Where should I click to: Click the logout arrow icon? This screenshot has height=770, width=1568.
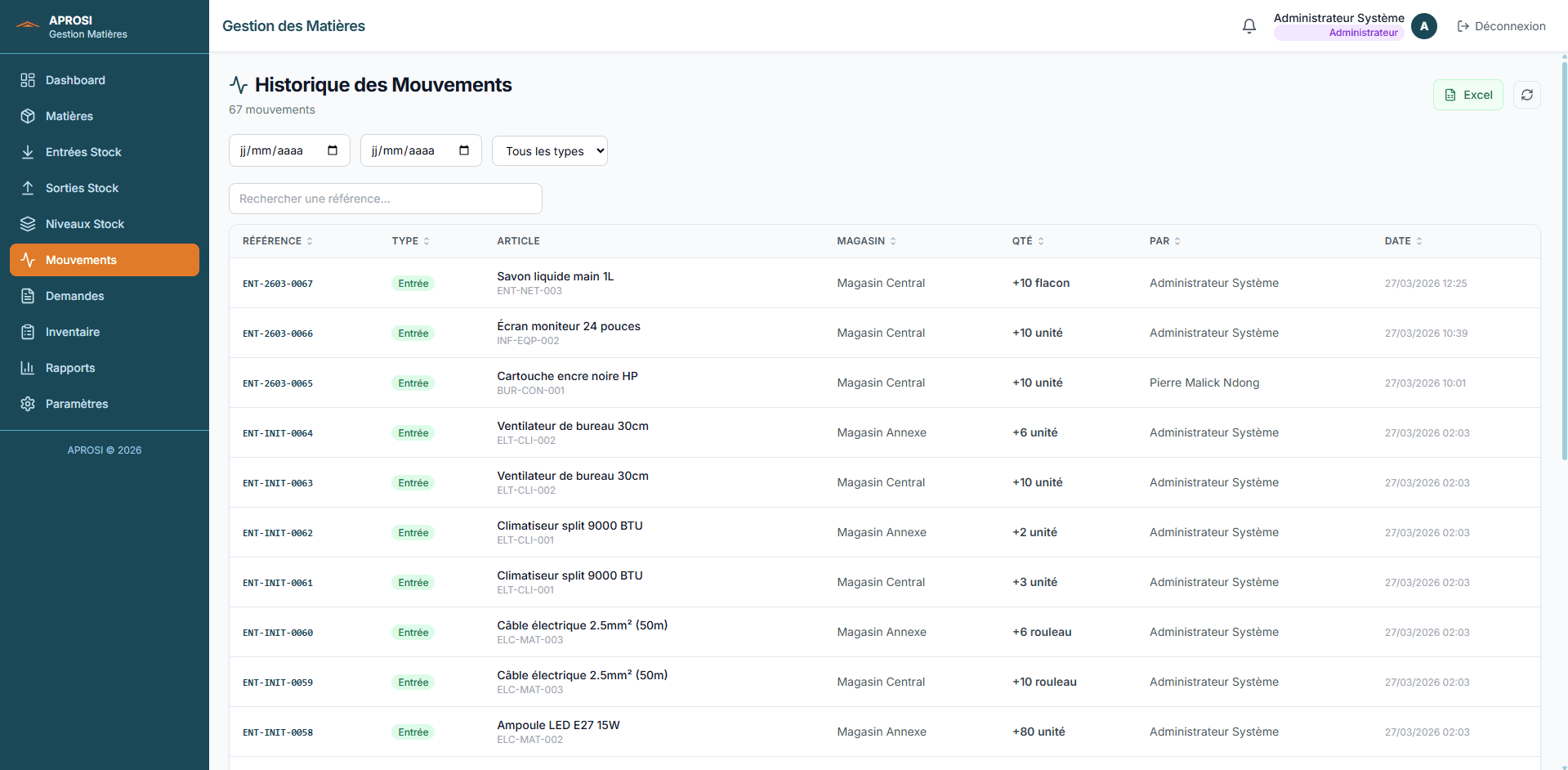[1463, 26]
